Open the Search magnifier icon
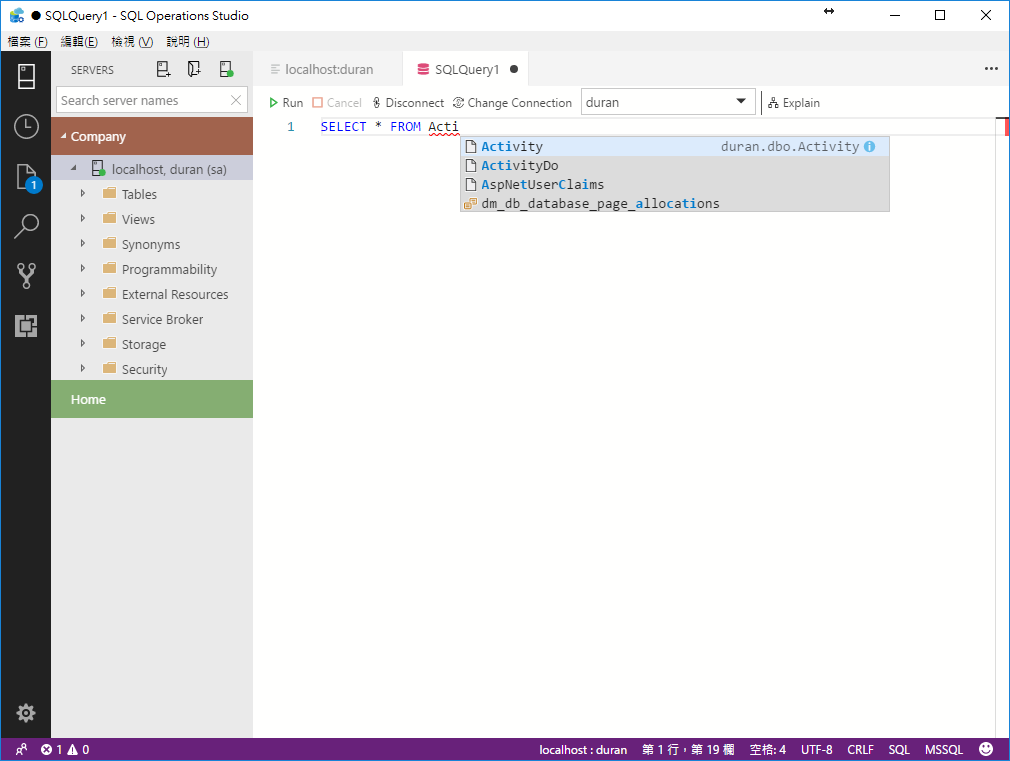Screen dimensions: 1010x761 tap(26, 226)
